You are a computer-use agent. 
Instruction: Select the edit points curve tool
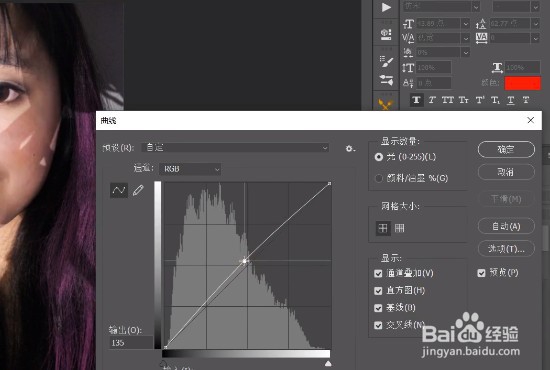[119, 190]
